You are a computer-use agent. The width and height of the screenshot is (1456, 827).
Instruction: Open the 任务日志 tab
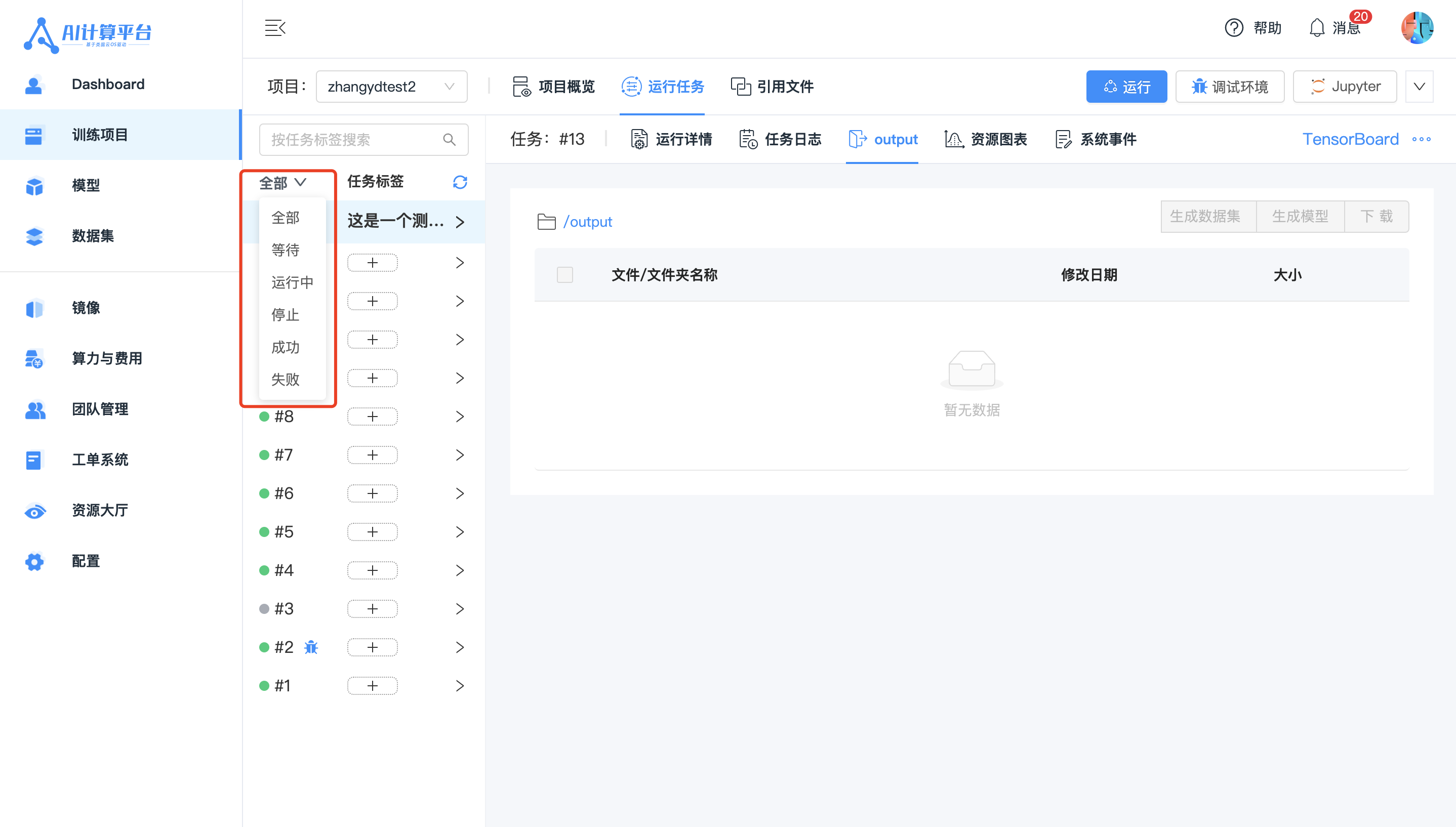[780, 139]
